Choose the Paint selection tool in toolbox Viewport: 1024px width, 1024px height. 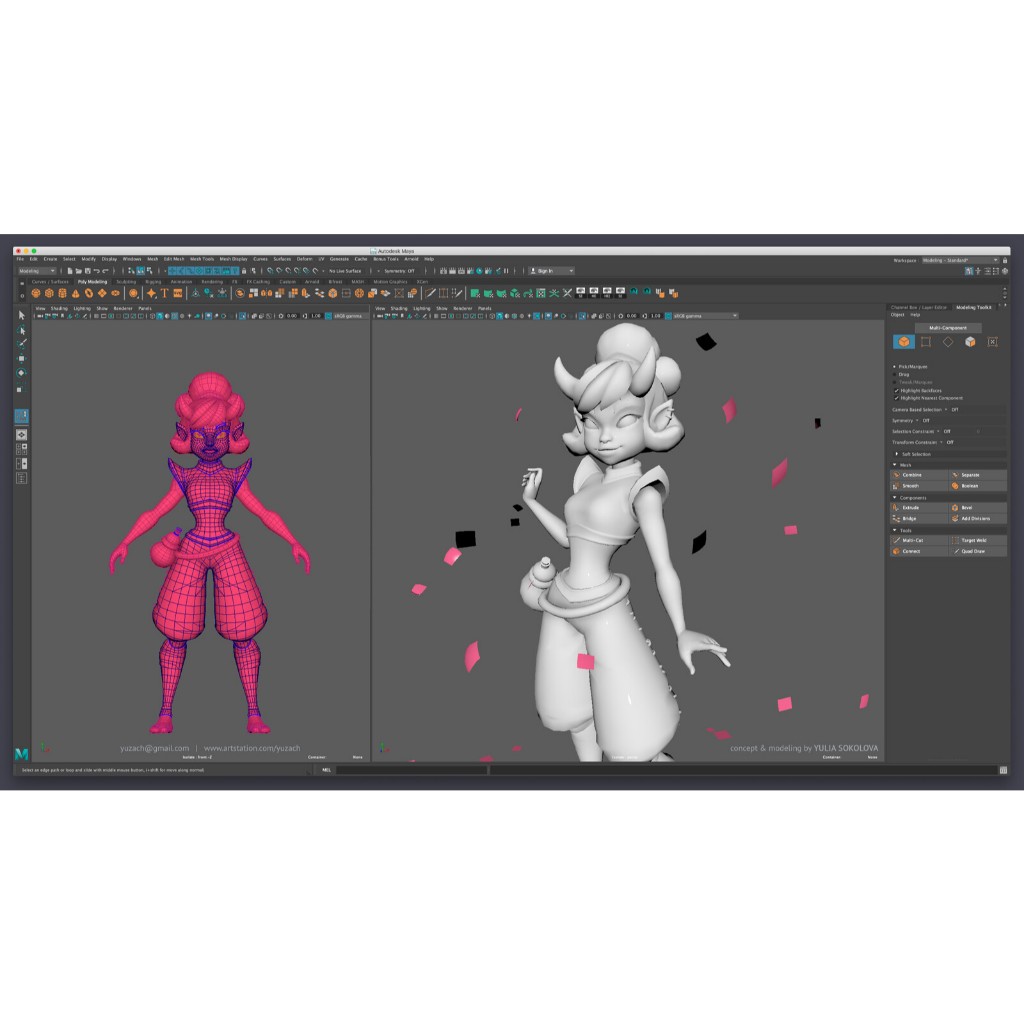tap(22, 344)
